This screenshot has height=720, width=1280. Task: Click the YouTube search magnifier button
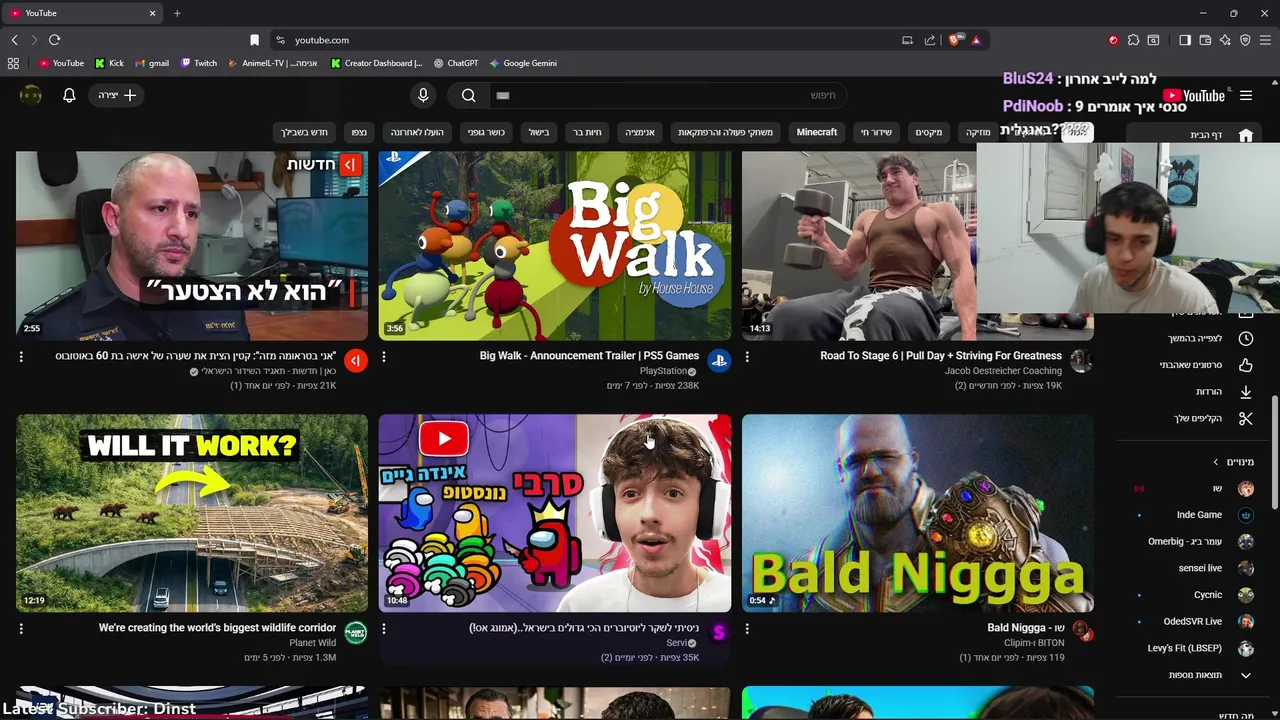[x=469, y=95]
